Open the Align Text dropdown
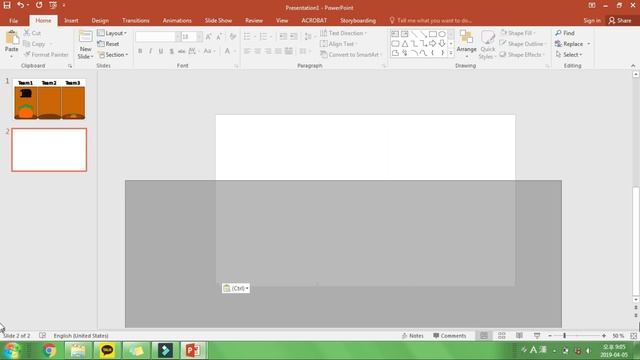This screenshot has height=360, width=640. click(338, 44)
